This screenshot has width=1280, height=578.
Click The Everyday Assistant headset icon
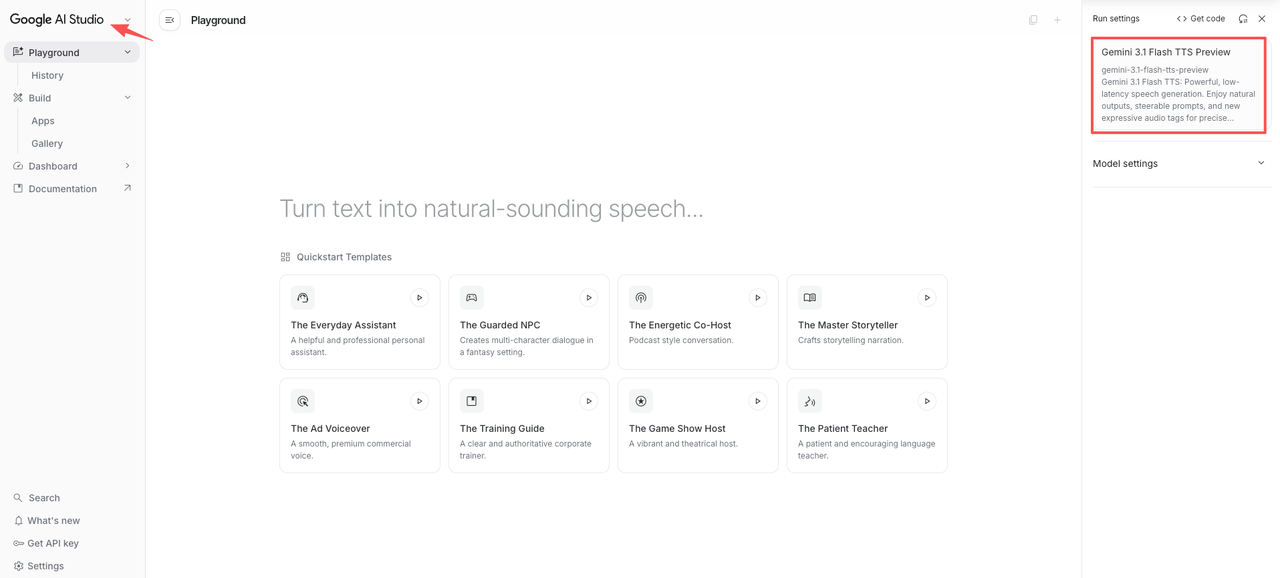(303, 298)
